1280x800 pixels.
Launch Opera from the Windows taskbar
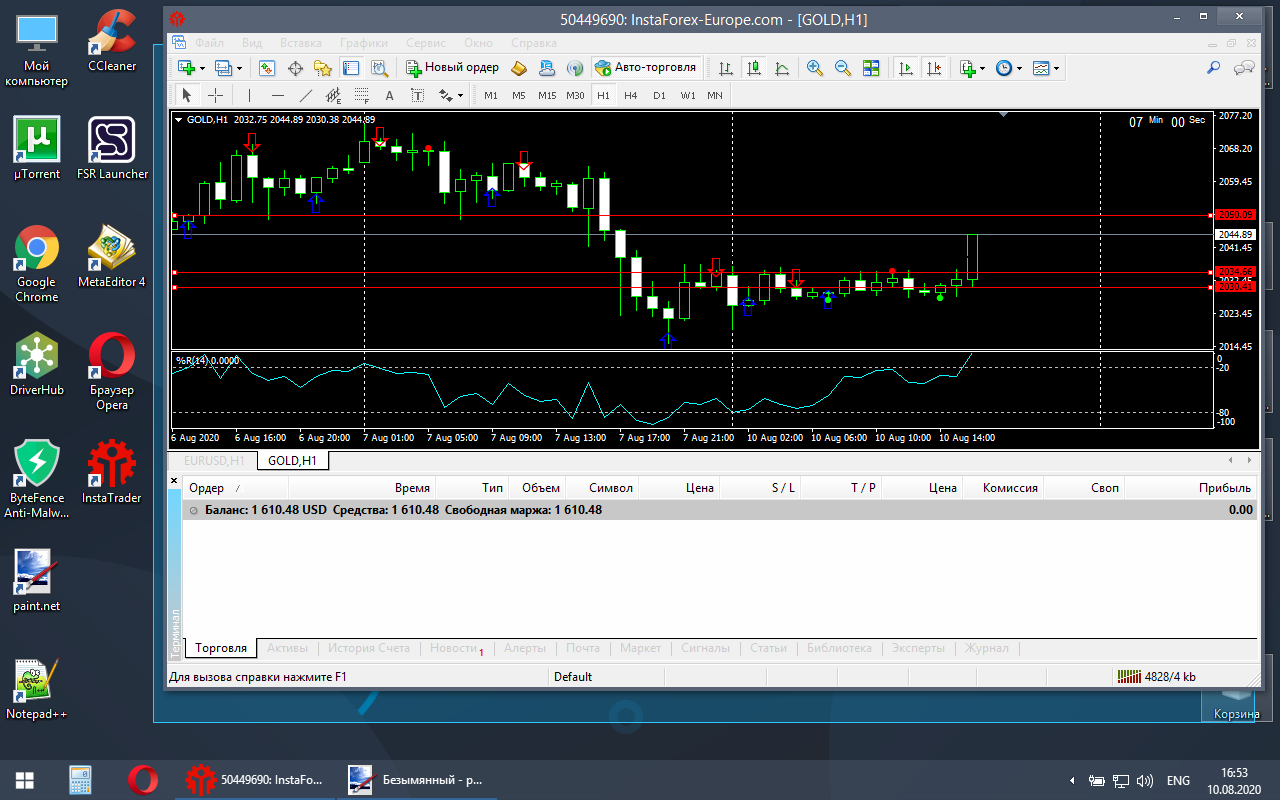[143, 780]
